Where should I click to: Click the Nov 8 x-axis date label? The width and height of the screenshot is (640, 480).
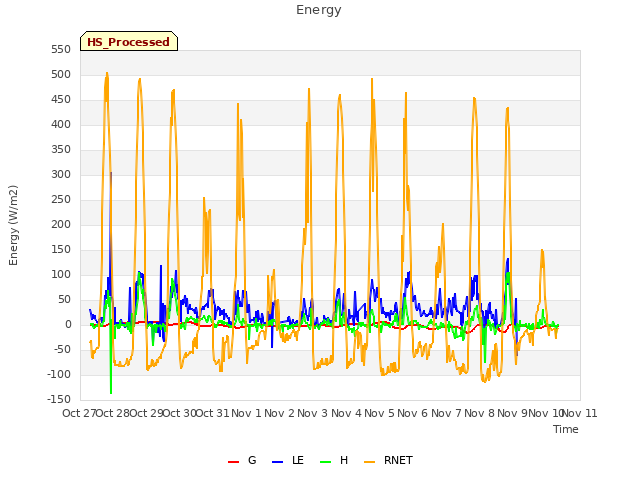coord(480,413)
